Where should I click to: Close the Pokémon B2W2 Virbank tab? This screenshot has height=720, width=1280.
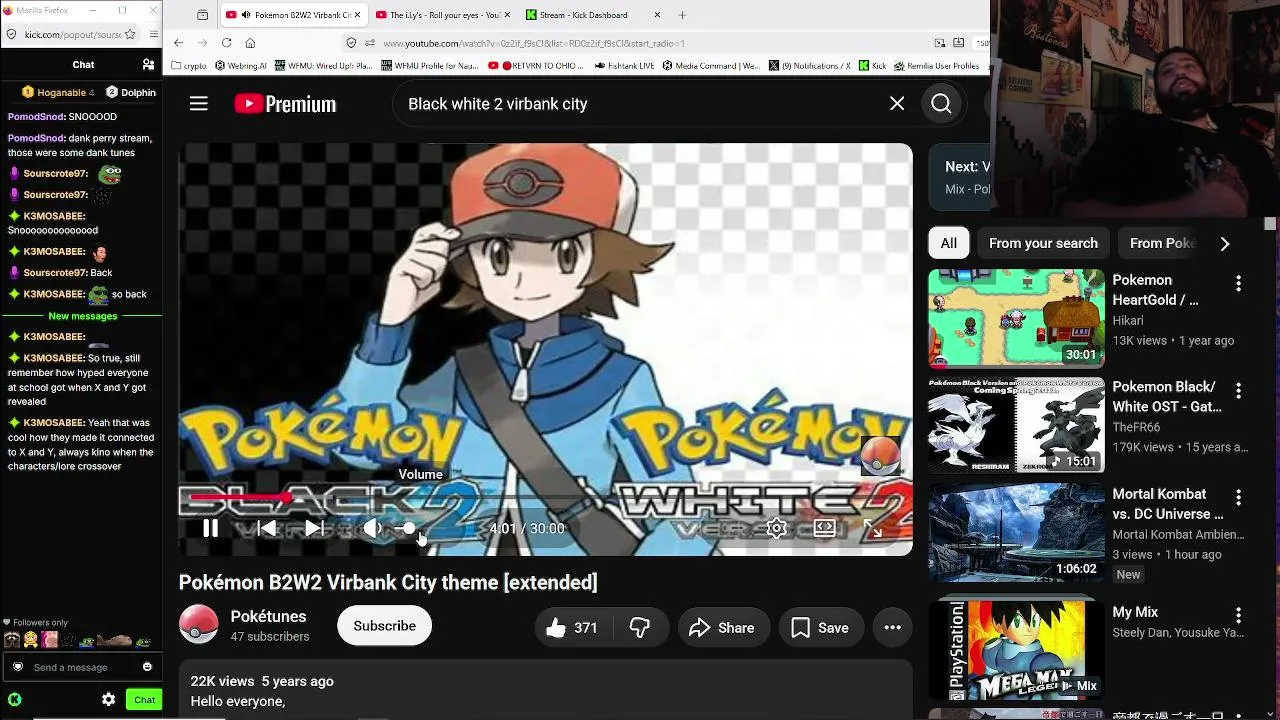356,15
